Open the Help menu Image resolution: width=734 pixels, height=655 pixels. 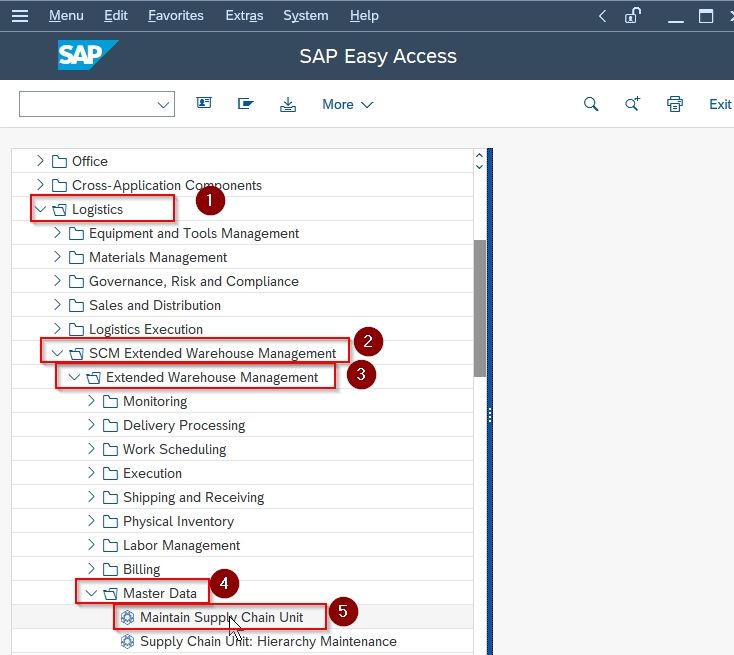point(364,15)
